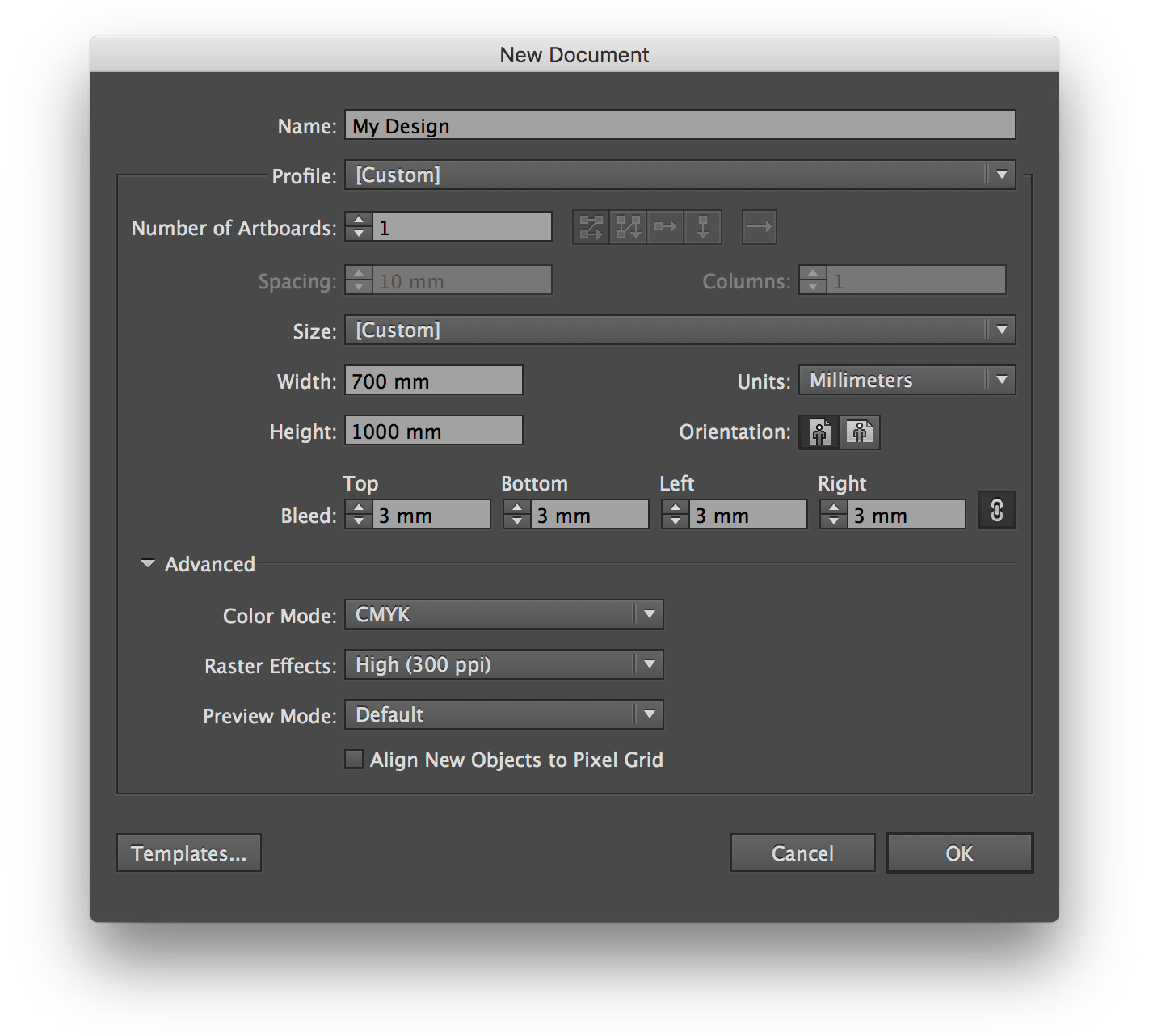Set the orientation to Landscape
The width and height of the screenshot is (1149, 1036).
860,432
